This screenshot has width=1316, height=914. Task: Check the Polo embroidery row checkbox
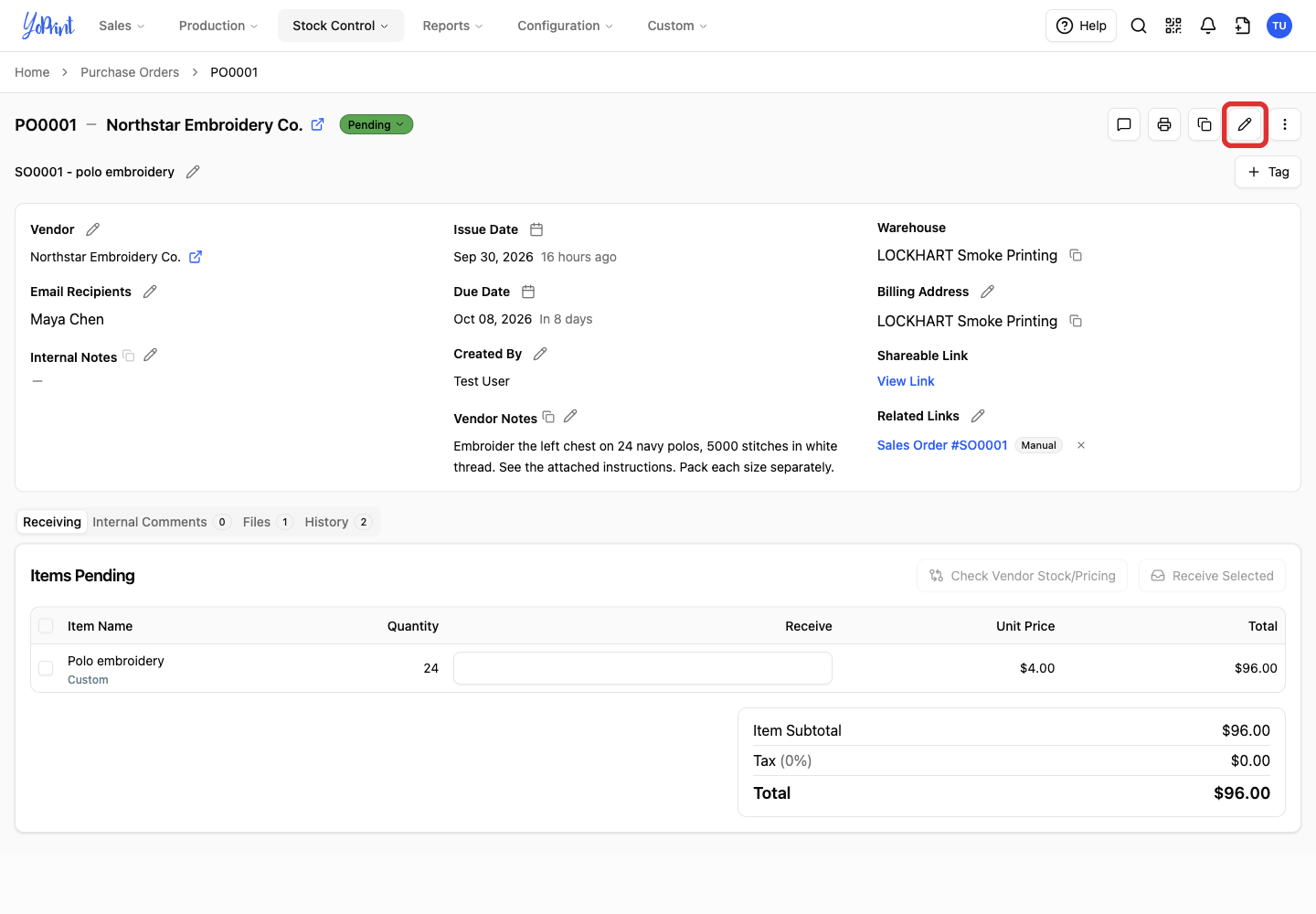coord(46,668)
